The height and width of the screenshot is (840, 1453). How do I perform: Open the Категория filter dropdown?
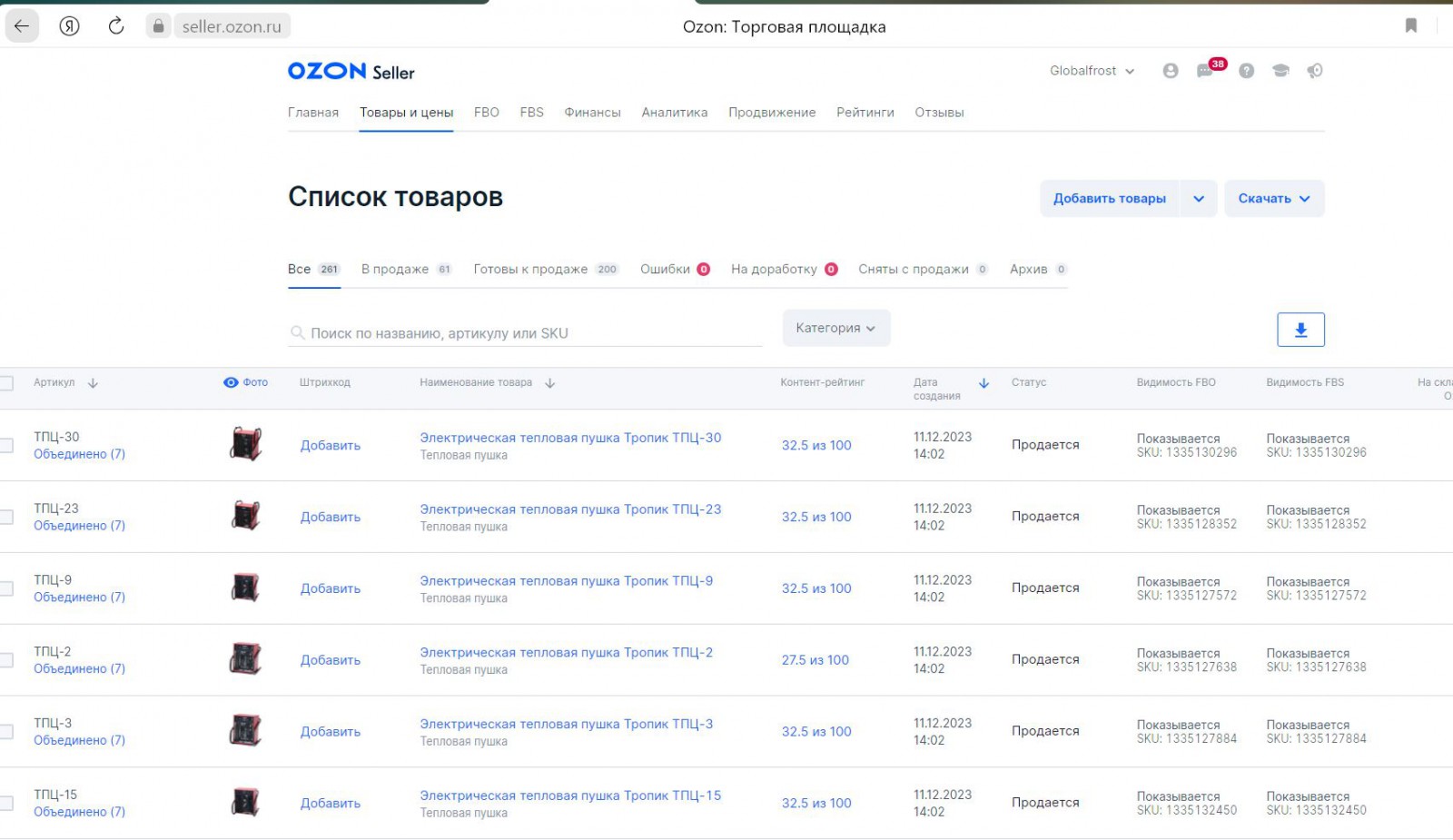836,328
